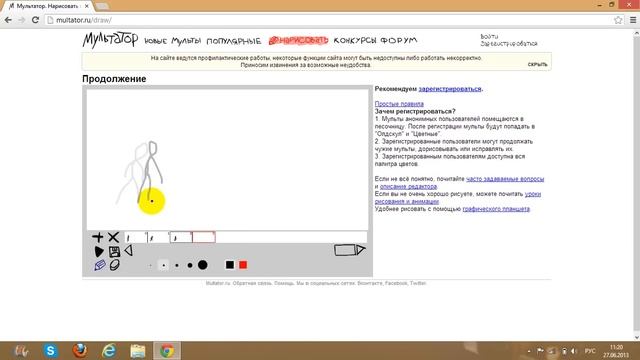Click the Зарегистрироваться link in header
Image resolution: width=640 pixels, height=360 pixels.
click(509, 44)
